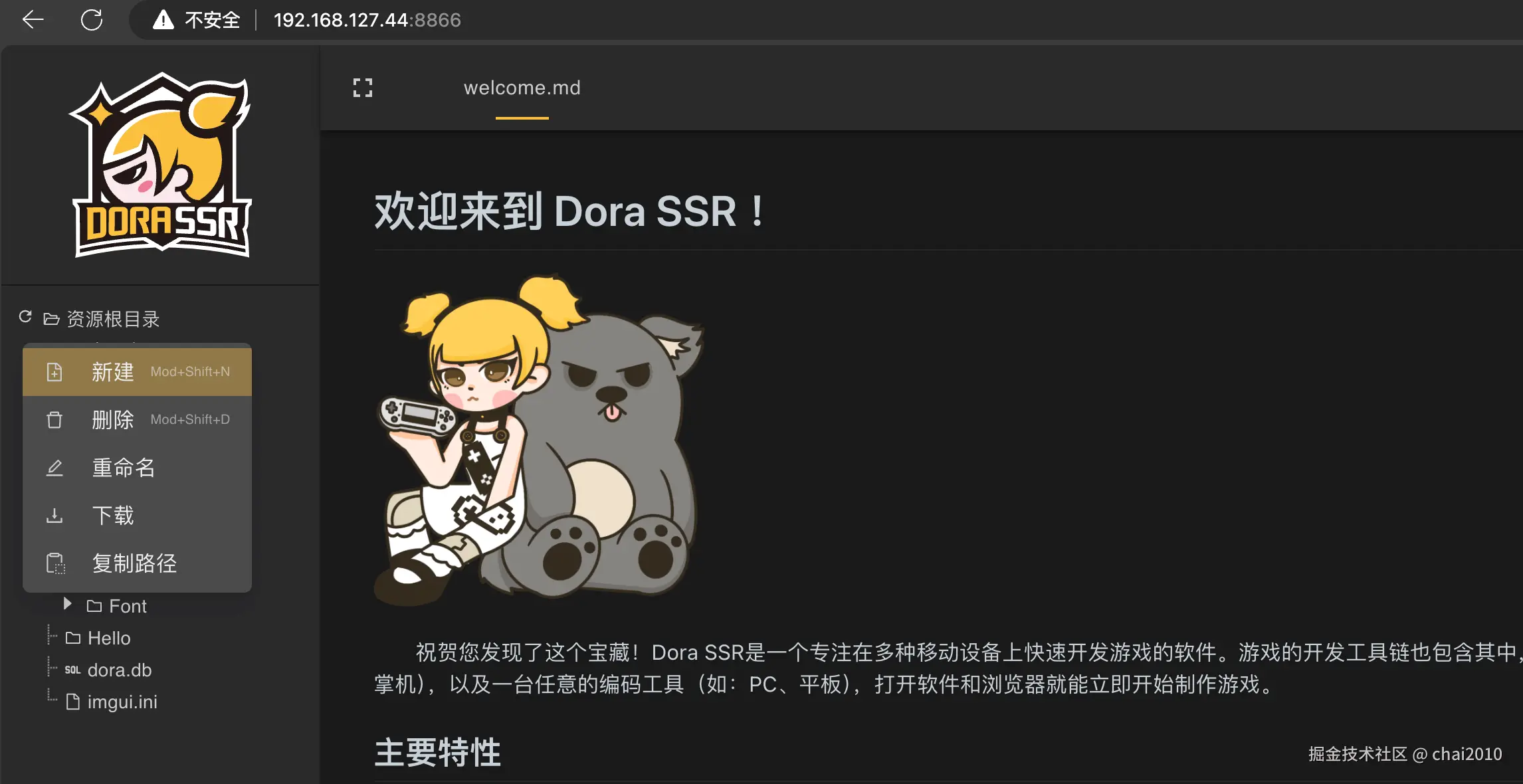The width and height of the screenshot is (1523, 784).
Task: Click the Dora SSR logo
Action: (x=160, y=165)
